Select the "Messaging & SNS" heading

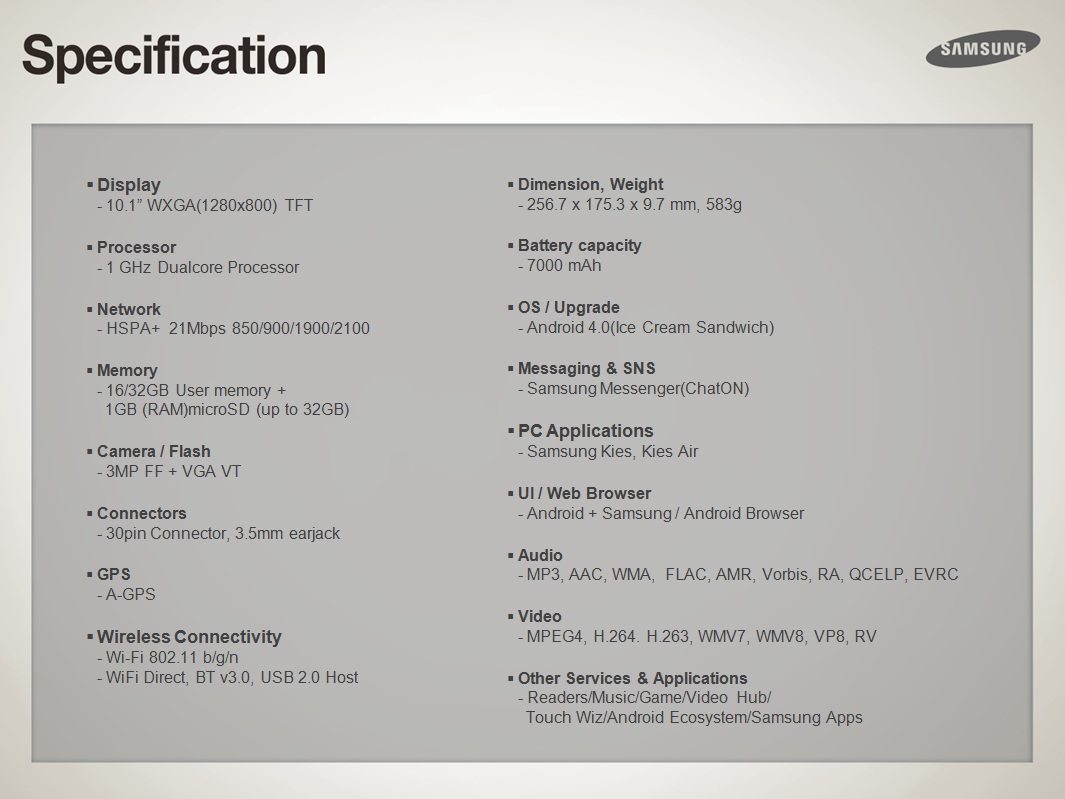pyautogui.click(x=587, y=369)
